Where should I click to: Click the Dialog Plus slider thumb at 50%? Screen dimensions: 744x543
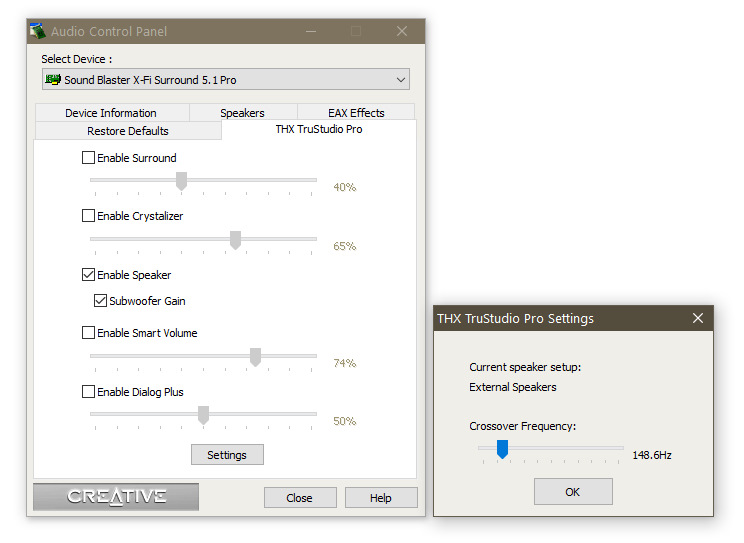pos(204,415)
